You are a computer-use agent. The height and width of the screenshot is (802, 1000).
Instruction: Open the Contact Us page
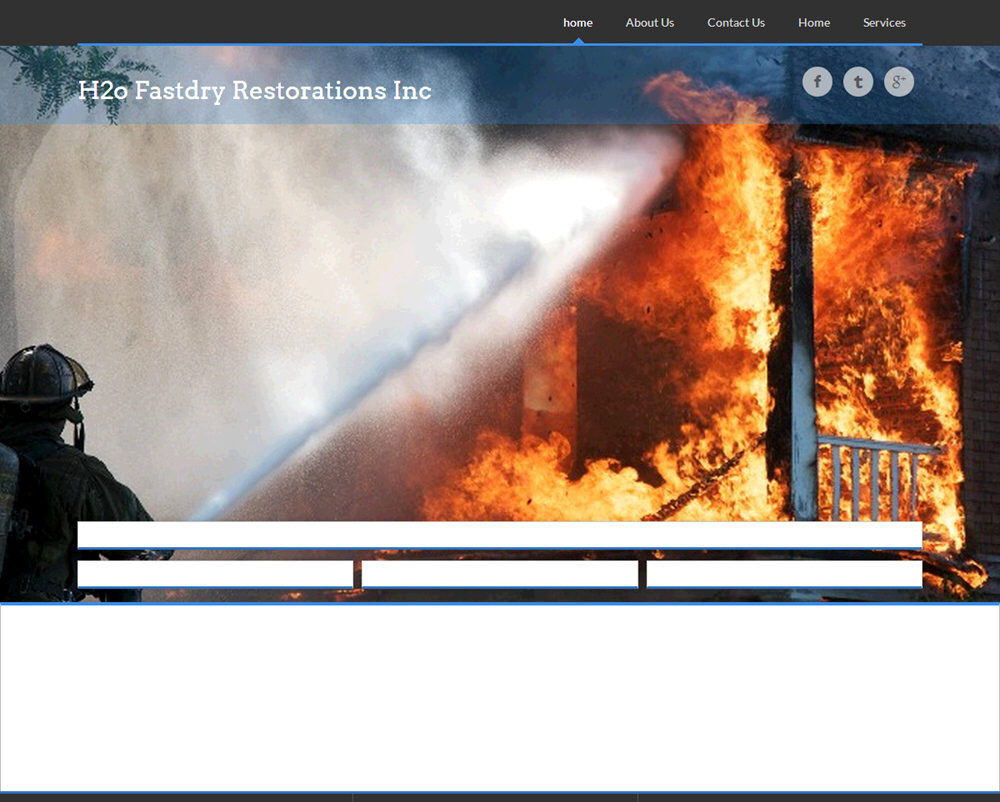[736, 23]
